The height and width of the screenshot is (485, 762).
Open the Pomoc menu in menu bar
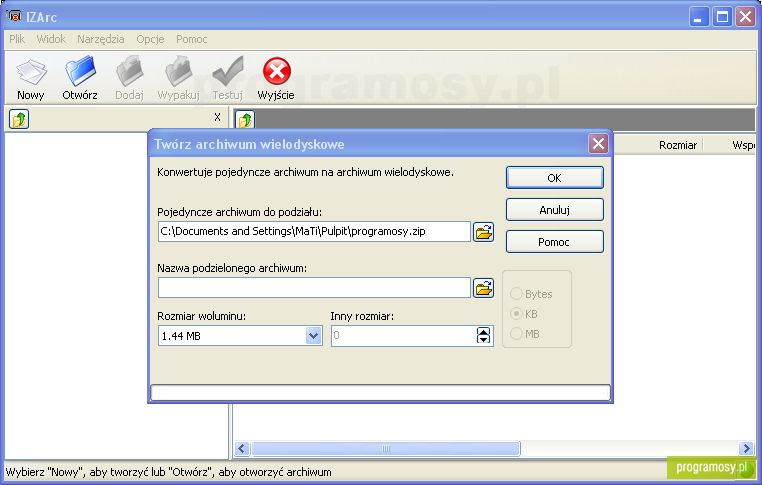191,39
